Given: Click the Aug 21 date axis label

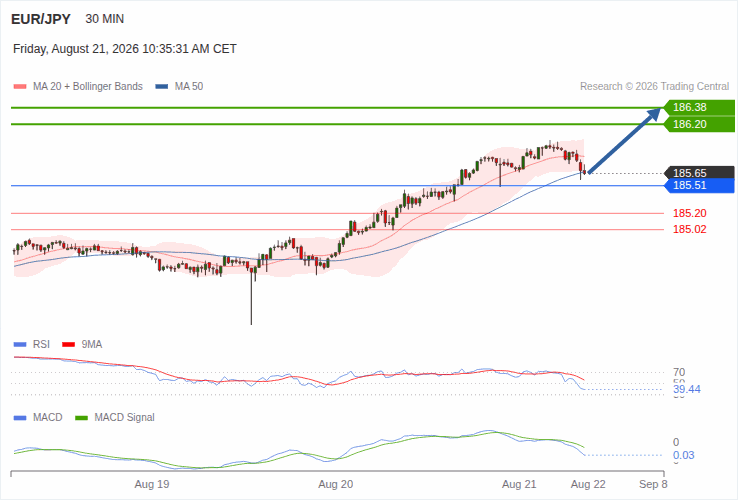Looking at the screenshot, I should (519, 484).
